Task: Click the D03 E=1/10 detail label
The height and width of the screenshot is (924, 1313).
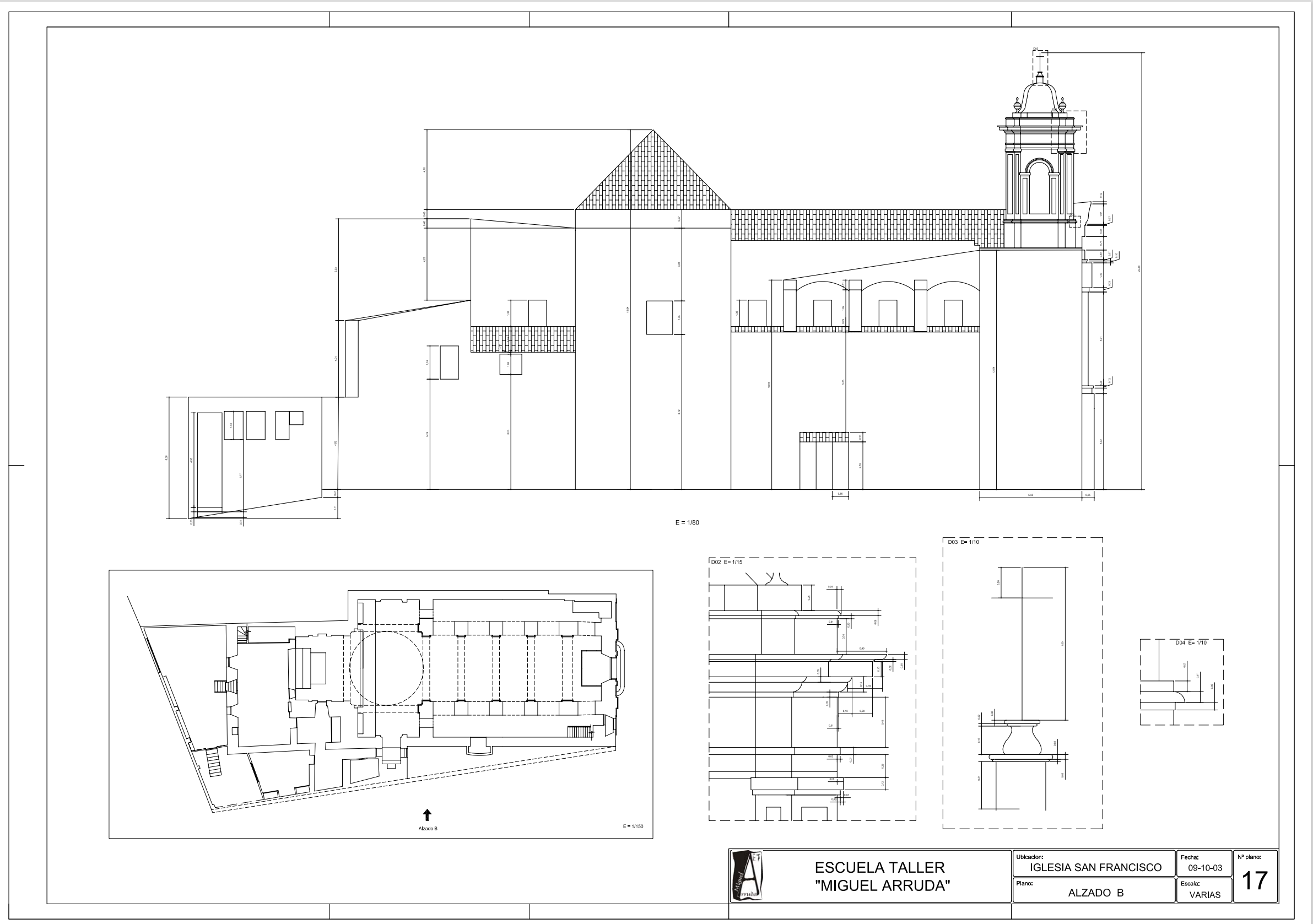Action: click(963, 542)
